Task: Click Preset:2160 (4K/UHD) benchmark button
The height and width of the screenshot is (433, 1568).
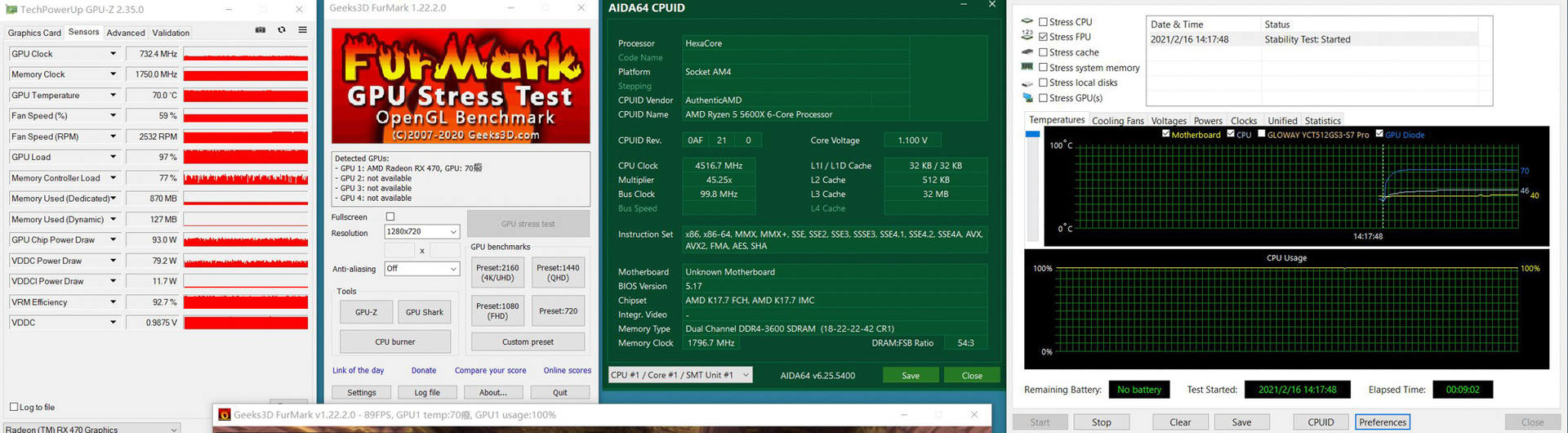Action: pyautogui.click(x=497, y=273)
